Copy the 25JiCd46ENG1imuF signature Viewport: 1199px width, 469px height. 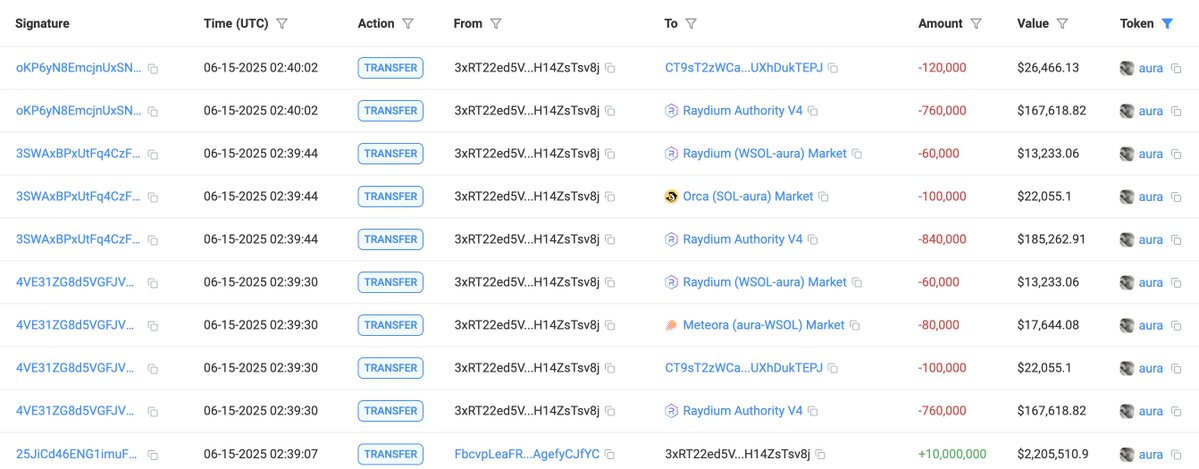coord(153,454)
